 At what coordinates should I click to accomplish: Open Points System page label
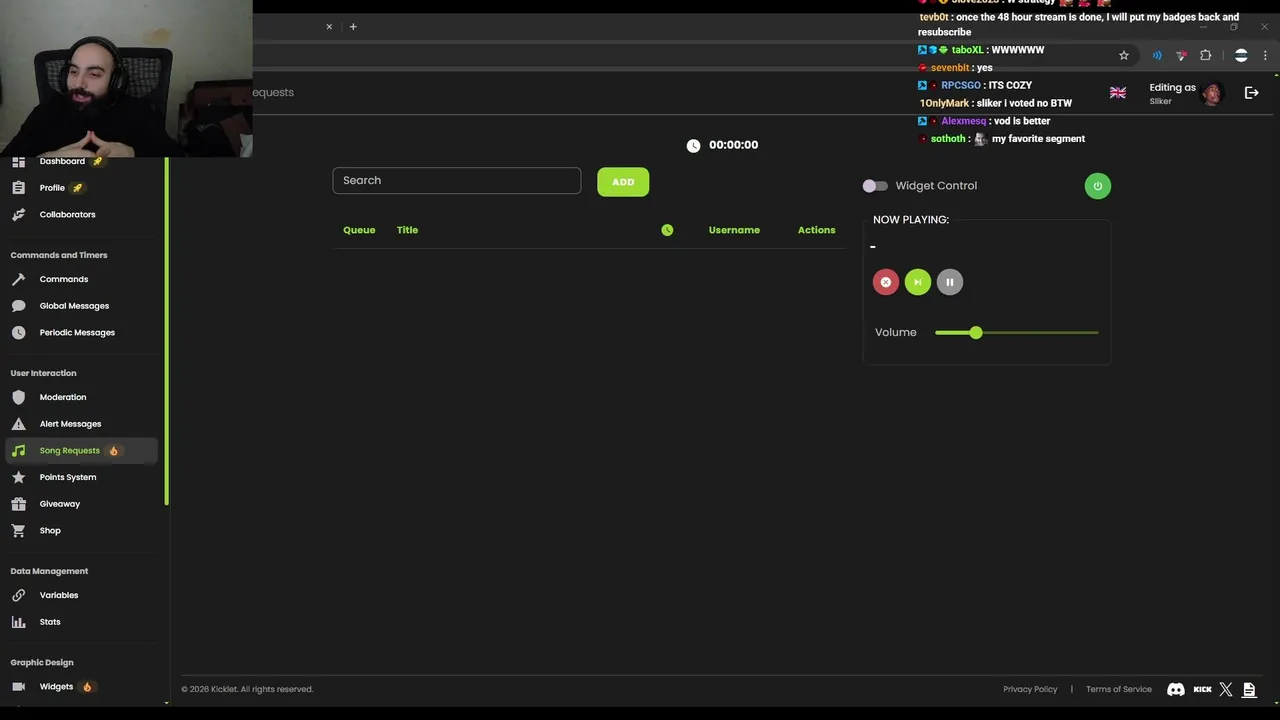pos(68,477)
